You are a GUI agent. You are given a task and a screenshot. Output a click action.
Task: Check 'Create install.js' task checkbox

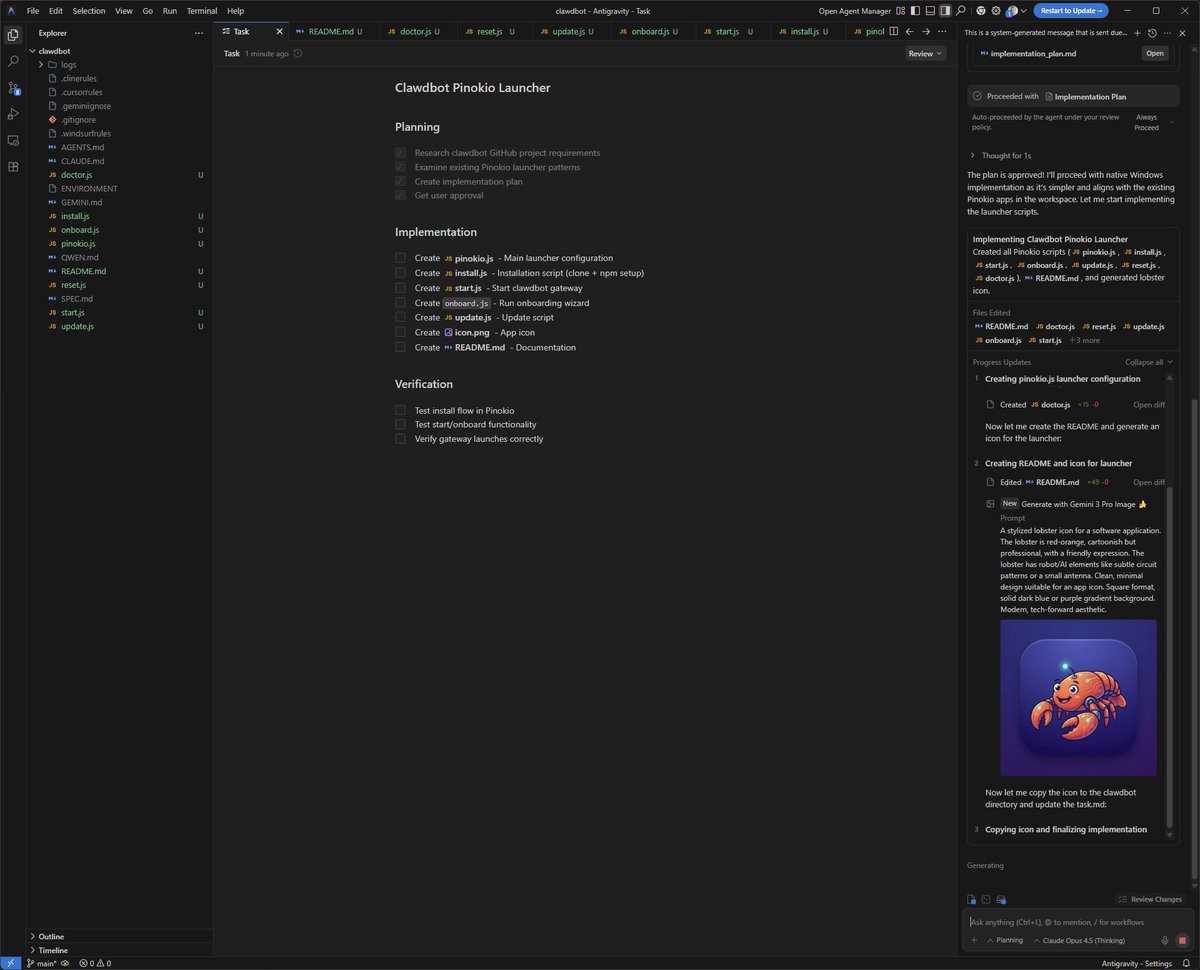(x=400, y=273)
